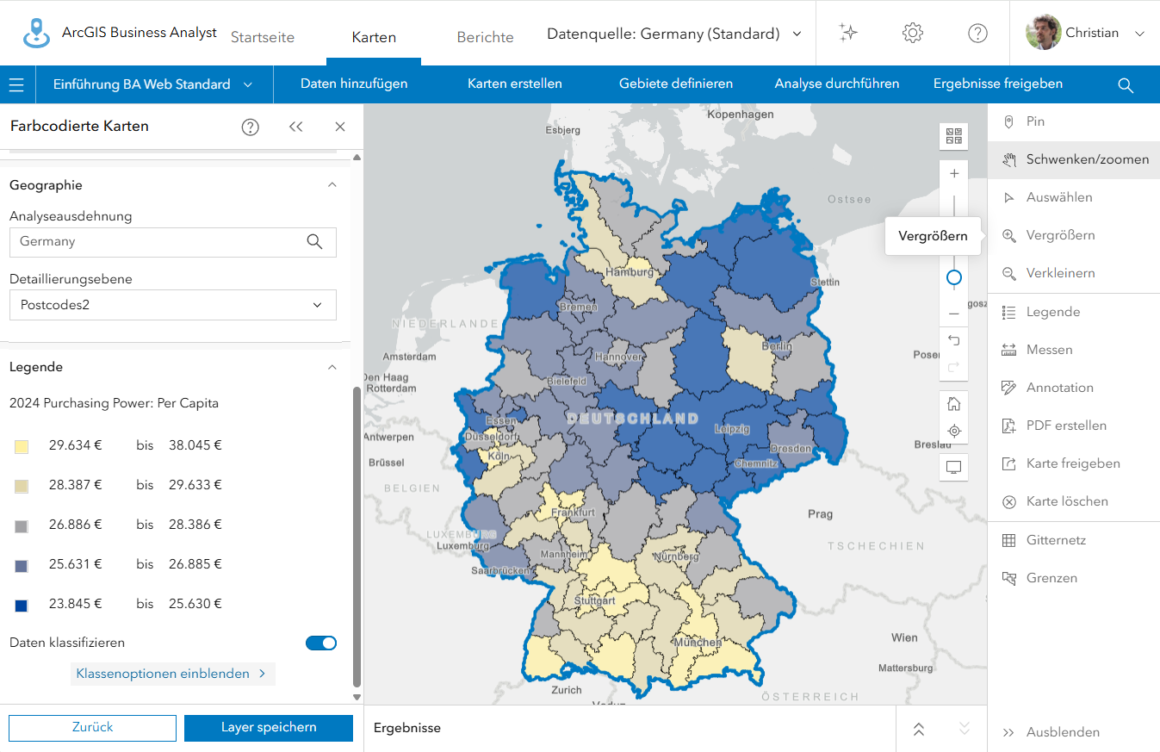Click the left panel vertical scrollbar
This screenshot has width=1160, height=752.
click(x=357, y=537)
